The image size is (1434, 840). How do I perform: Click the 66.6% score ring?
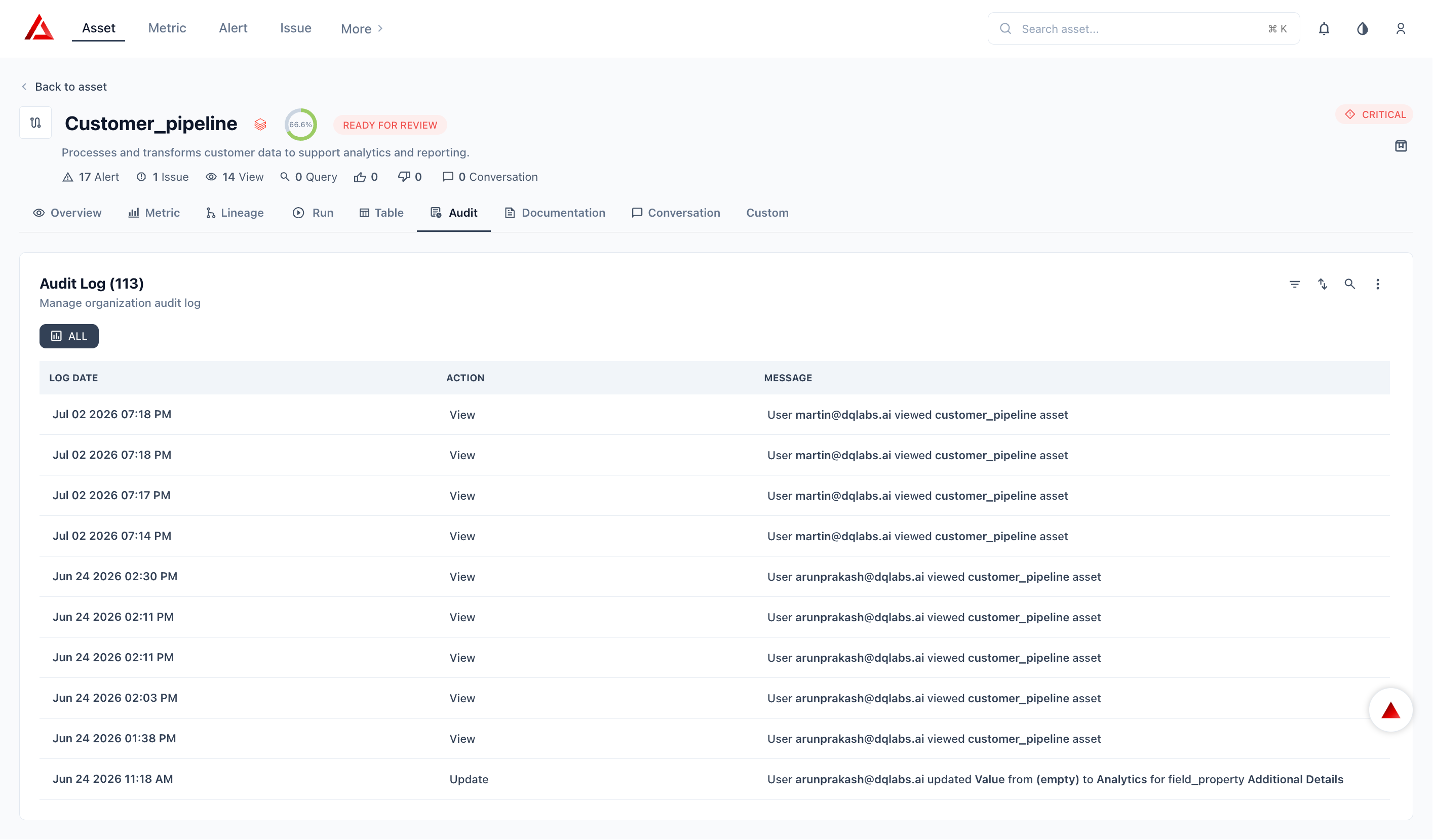click(x=301, y=125)
